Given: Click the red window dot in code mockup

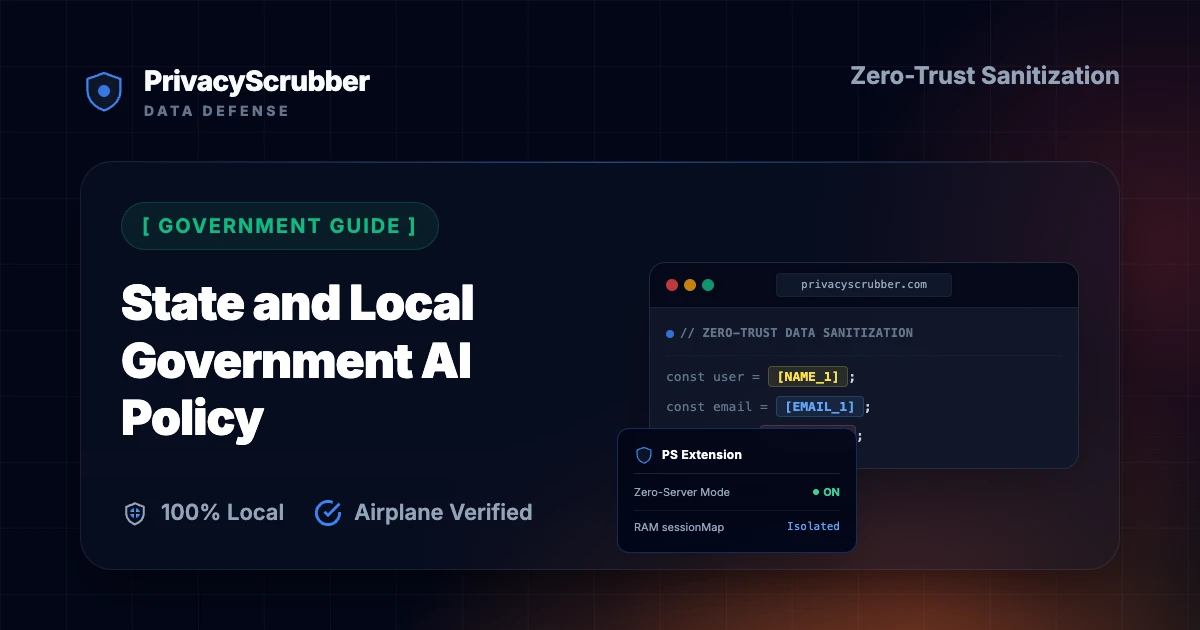Looking at the screenshot, I should [672, 285].
